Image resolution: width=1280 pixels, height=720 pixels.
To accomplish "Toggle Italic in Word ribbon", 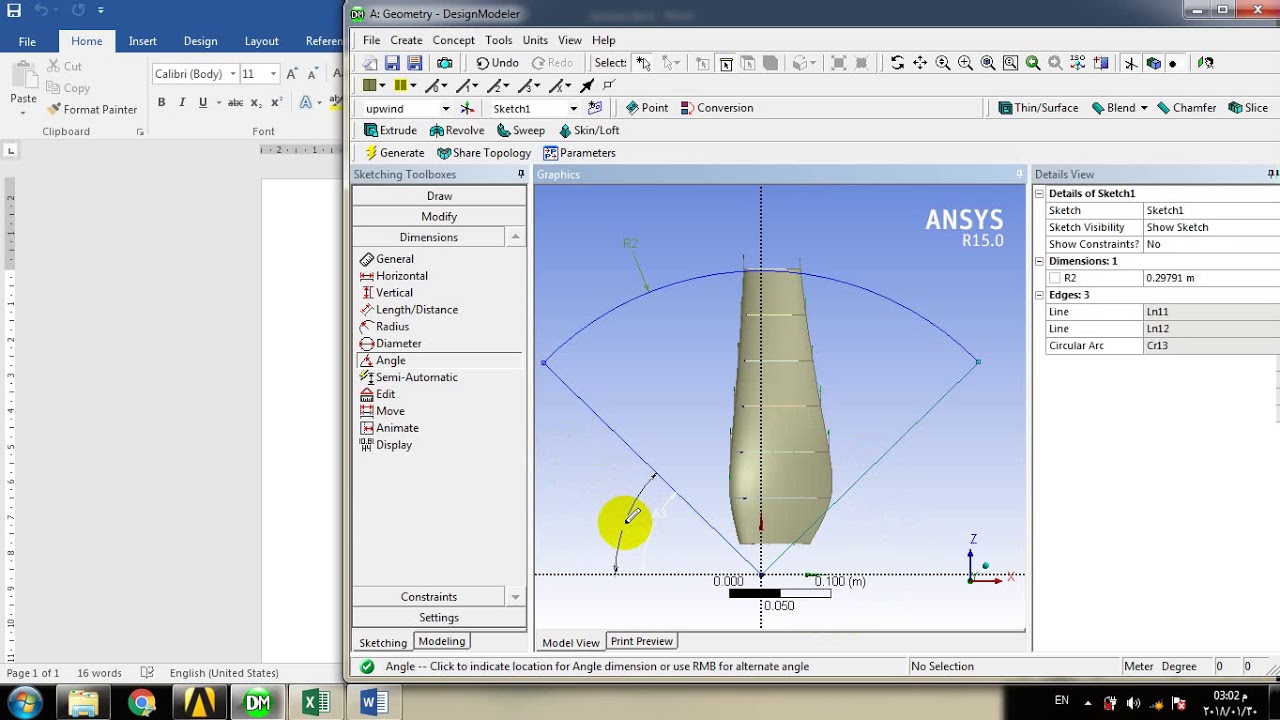I will coord(182,102).
